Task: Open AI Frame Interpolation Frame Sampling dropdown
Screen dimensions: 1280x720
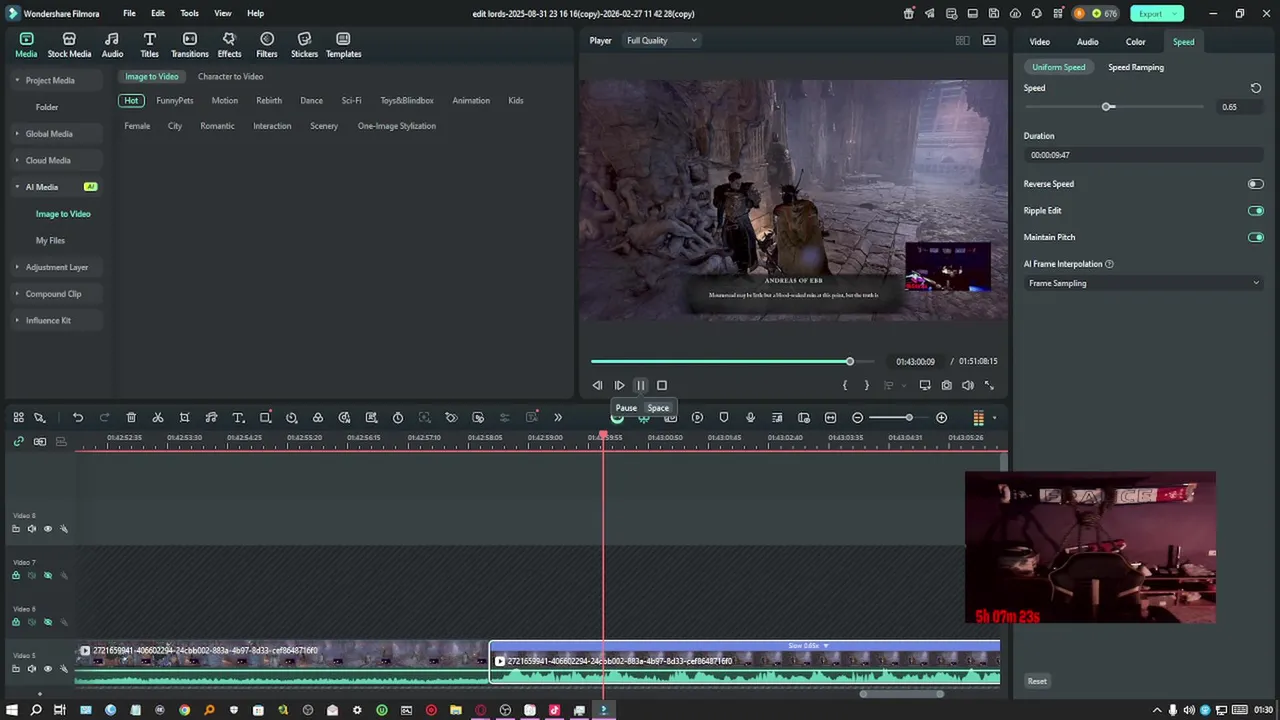Action: coord(1143,283)
